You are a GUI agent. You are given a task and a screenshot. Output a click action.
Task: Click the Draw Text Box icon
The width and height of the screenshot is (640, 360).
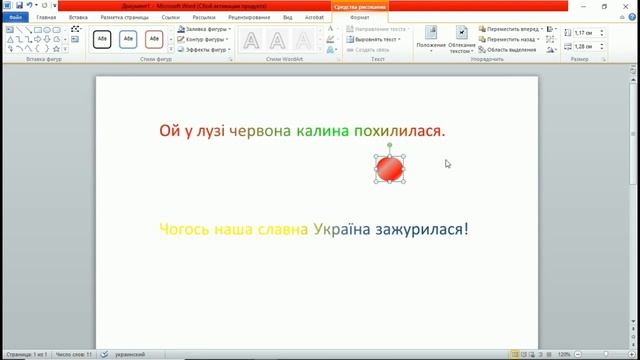tap(75, 39)
